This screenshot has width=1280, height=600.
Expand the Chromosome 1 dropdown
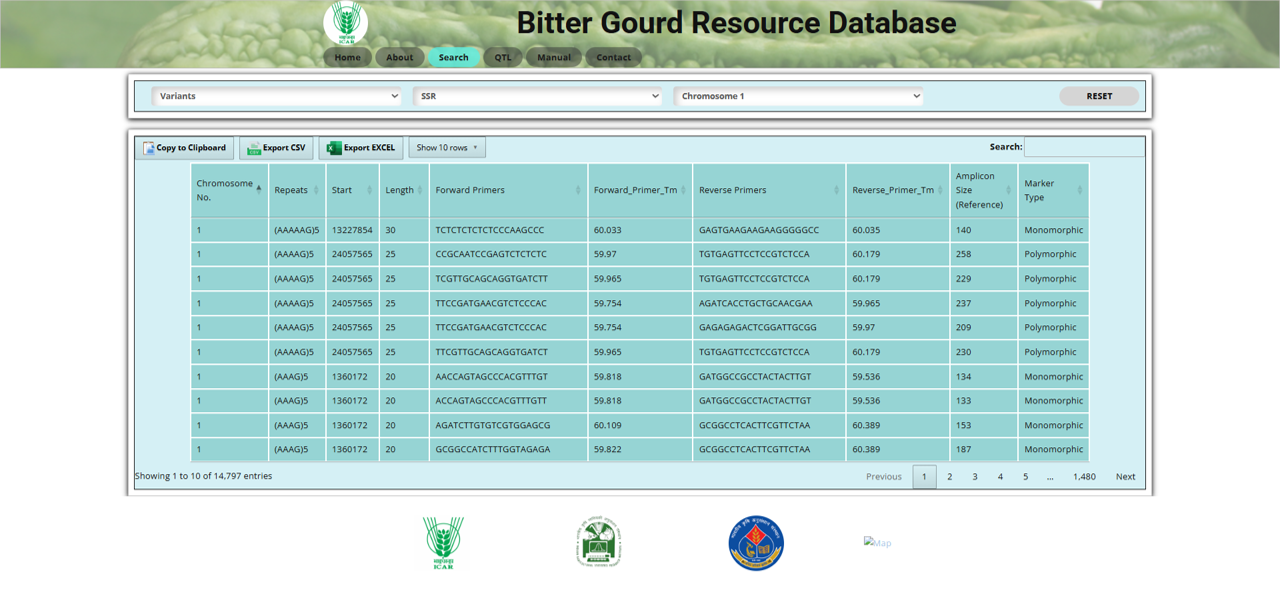click(798, 96)
